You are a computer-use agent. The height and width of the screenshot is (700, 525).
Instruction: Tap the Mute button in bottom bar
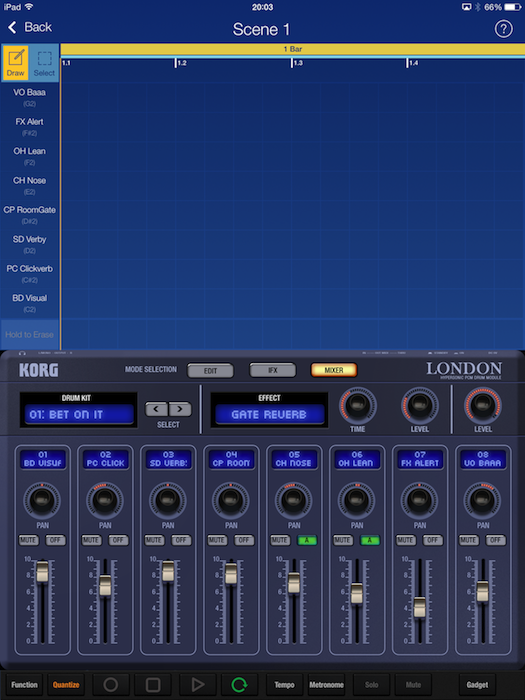[413, 684]
